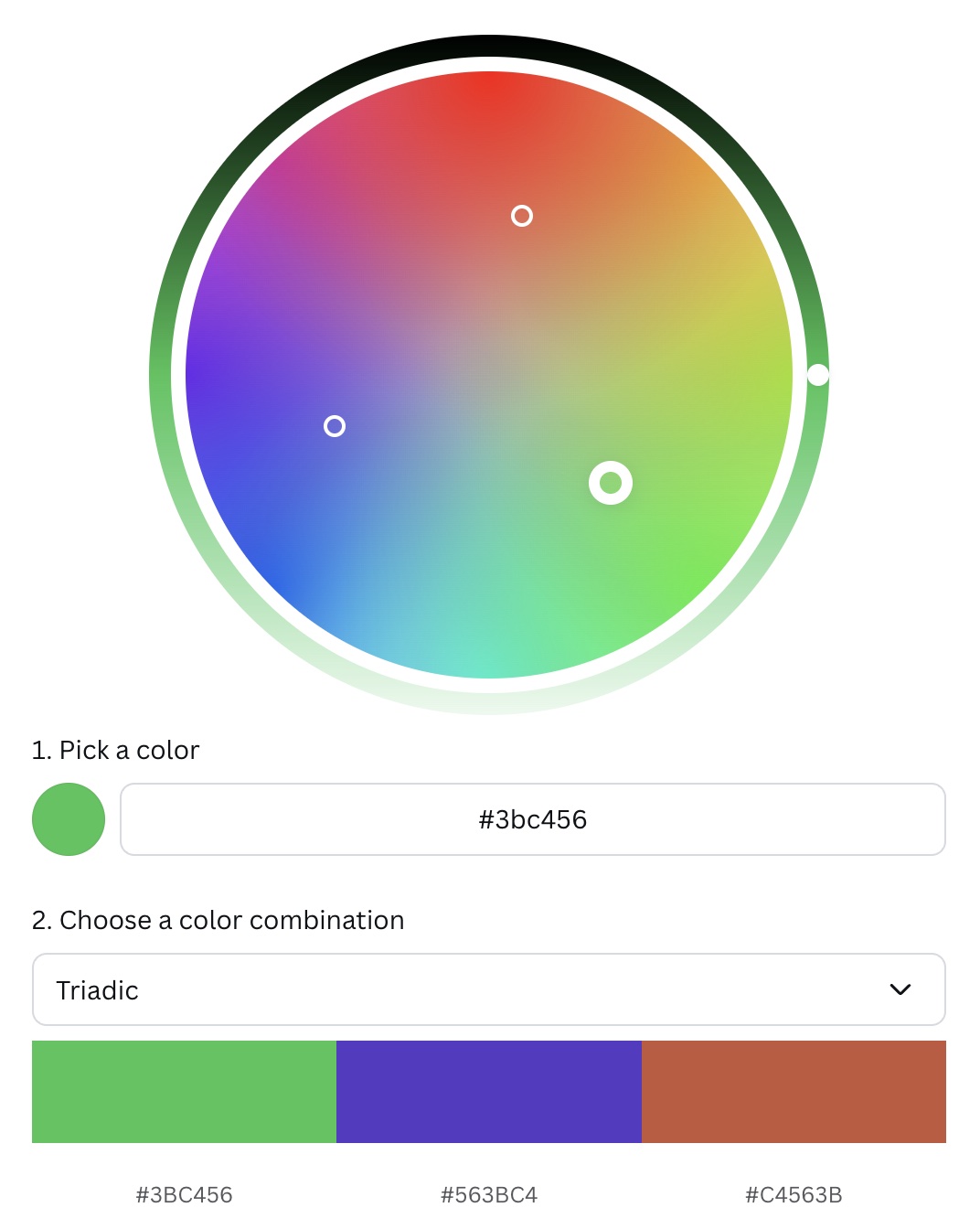Click the chevron arrow in the combination selector
Viewport: 980px width, 1229px height.
point(900,989)
